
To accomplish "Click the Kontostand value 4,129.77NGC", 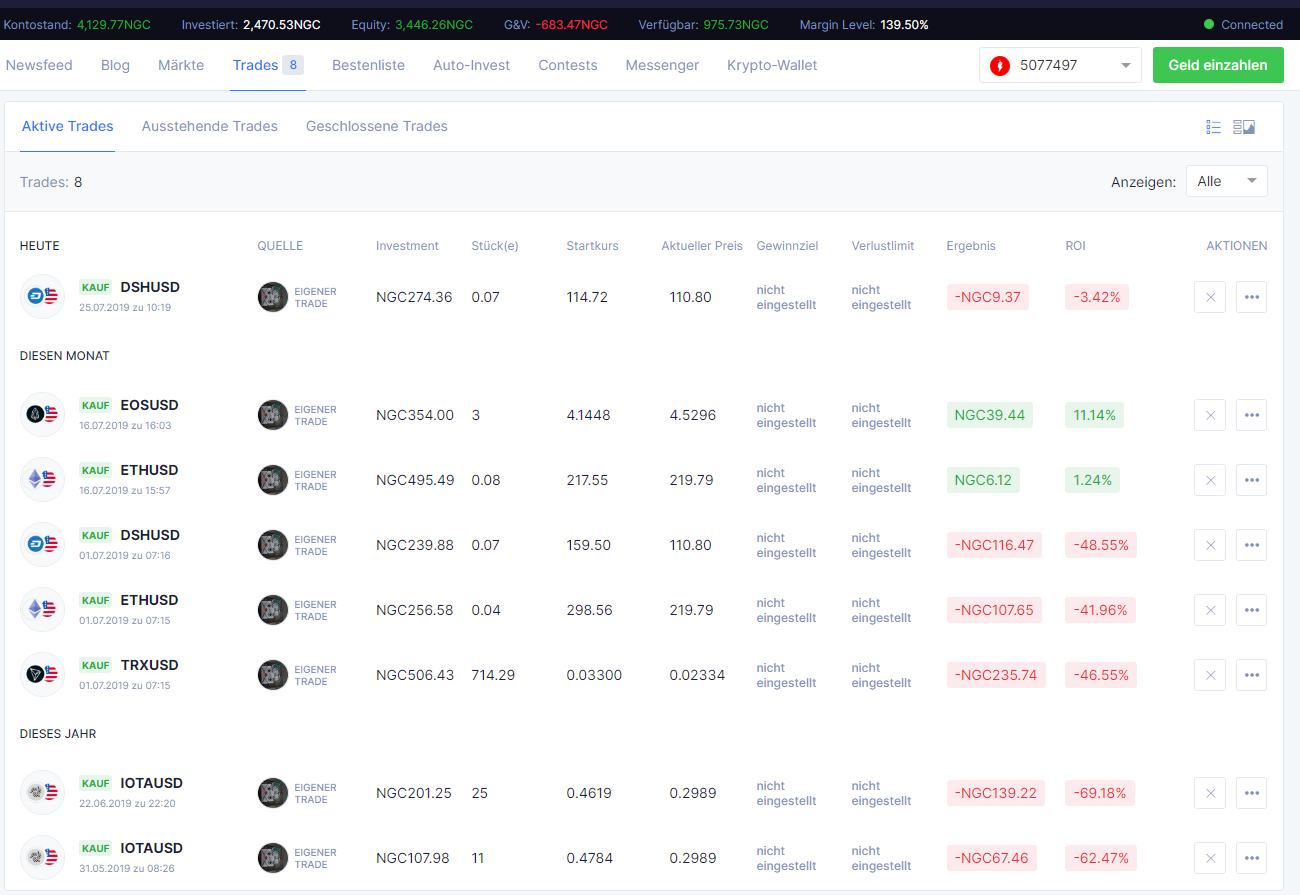I will tap(113, 24).
